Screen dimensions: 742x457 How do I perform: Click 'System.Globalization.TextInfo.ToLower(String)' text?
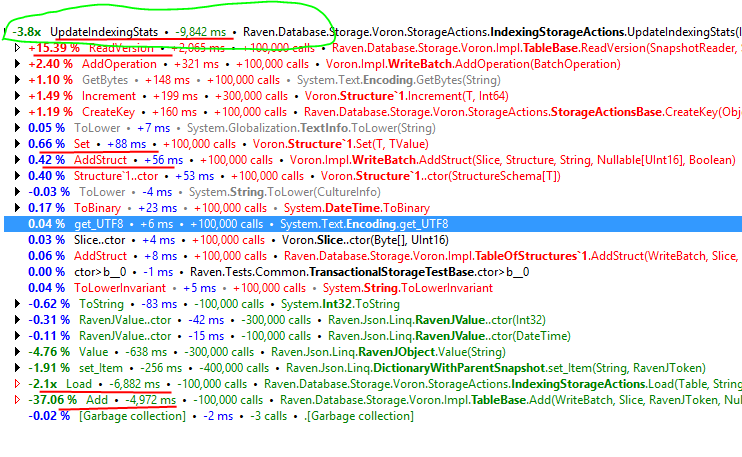pyautogui.click(x=311, y=128)
